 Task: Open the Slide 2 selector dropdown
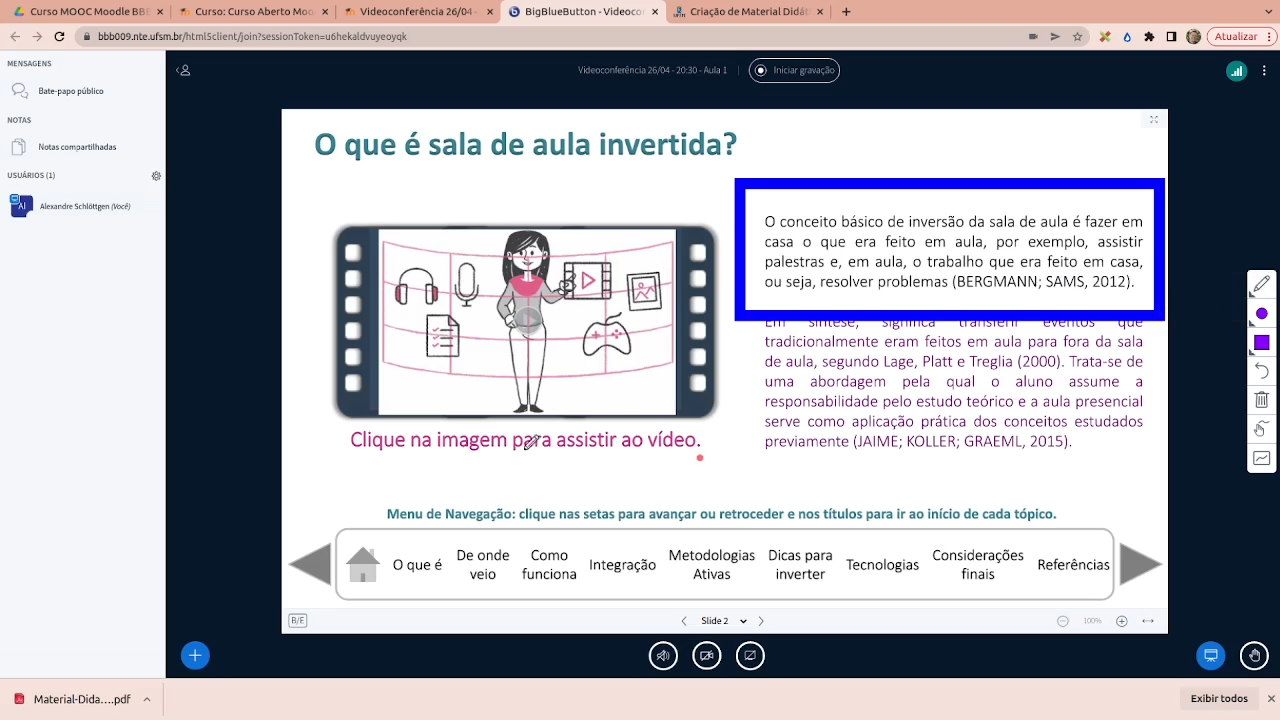724,621
